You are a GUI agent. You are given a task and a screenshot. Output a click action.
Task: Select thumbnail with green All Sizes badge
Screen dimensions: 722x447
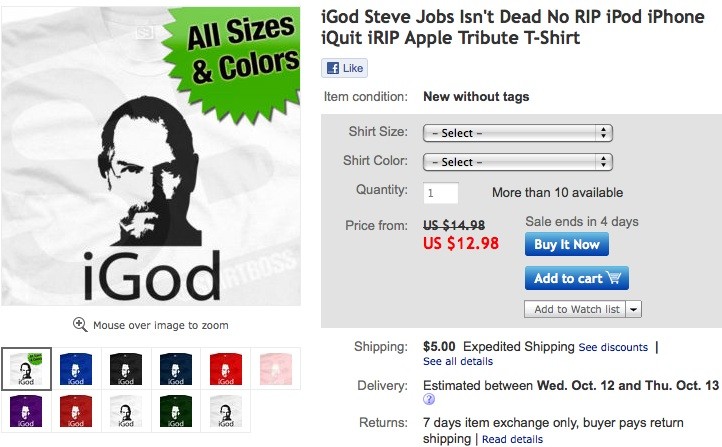click(x=25, y=369)
